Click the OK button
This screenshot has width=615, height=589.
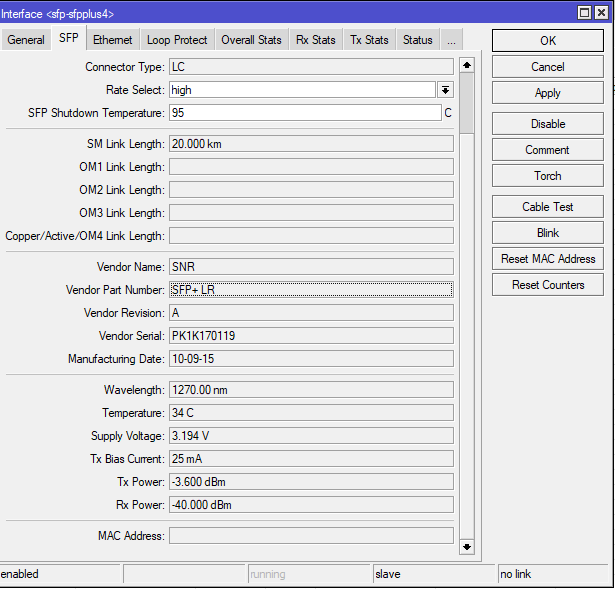click(x=547, y=41)
